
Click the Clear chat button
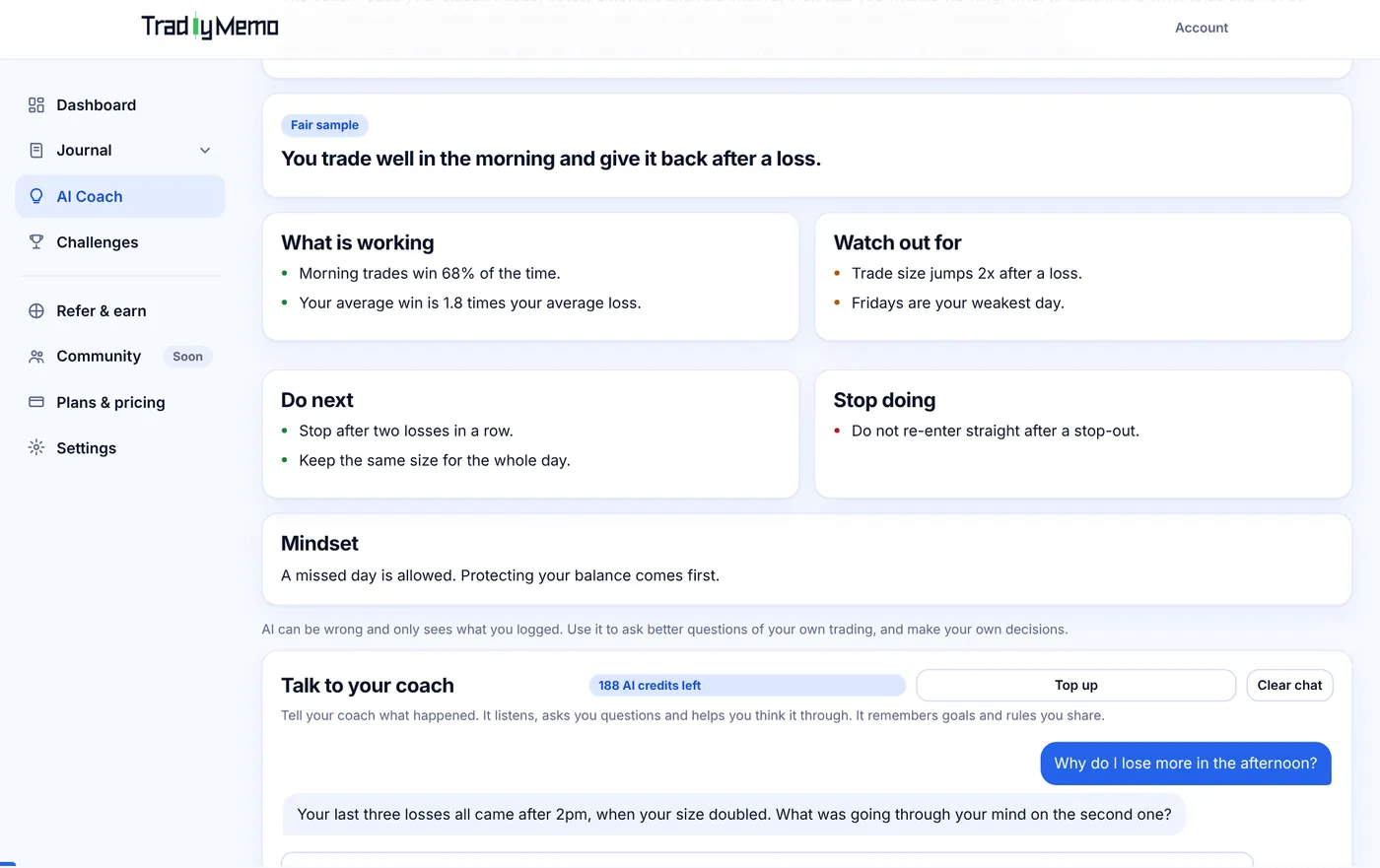point(1289,685)
